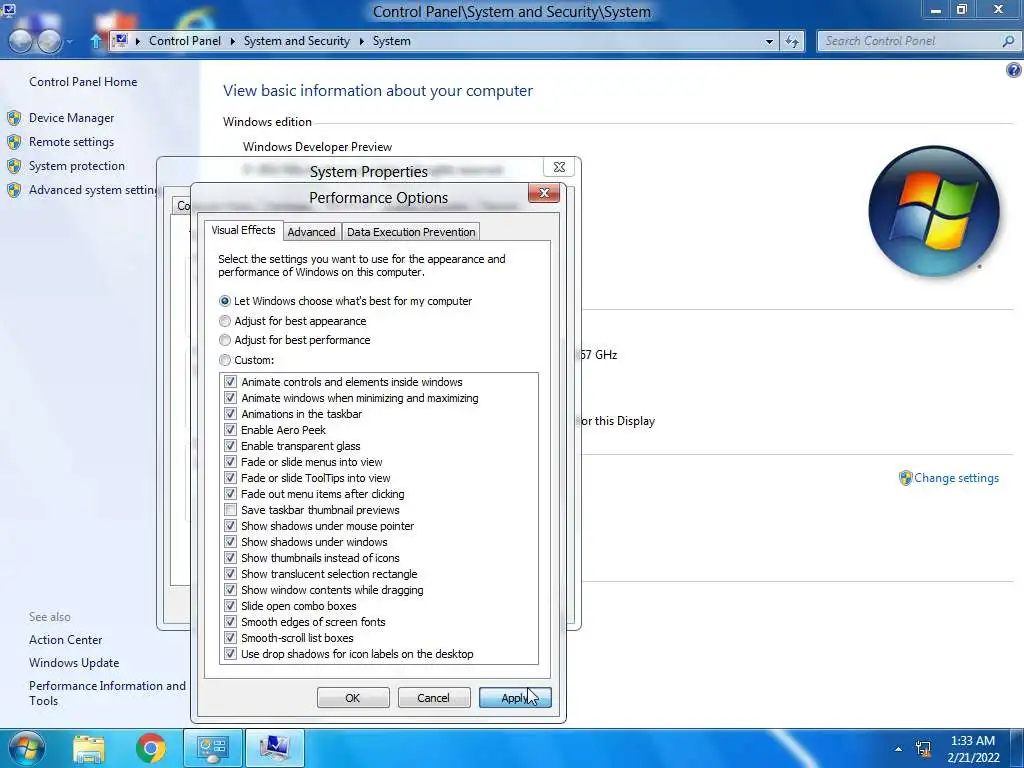Screen dimensions: 1024x768
Task: Close the Performance Options dialog
Action: 543,193
